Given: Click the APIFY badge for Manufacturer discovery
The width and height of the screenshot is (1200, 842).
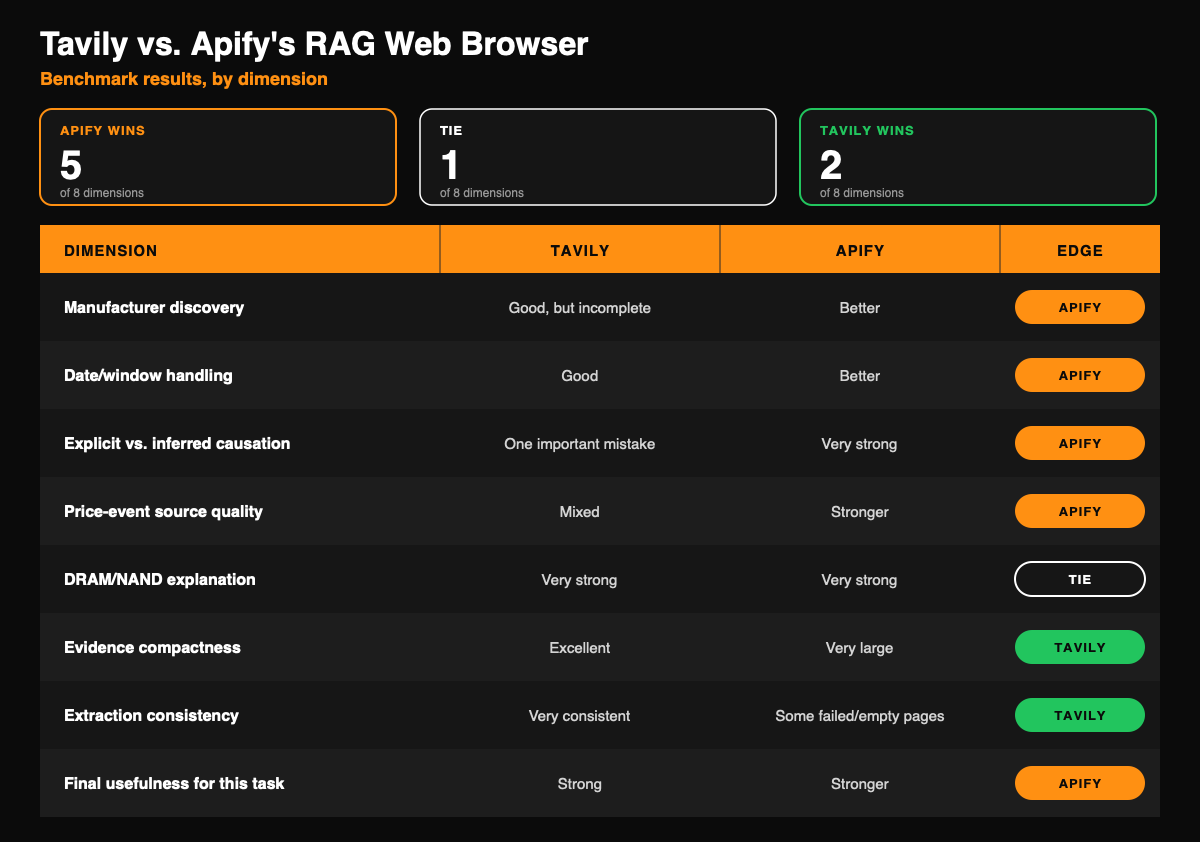Looking at the screenshot, I should click(1080, 307).
